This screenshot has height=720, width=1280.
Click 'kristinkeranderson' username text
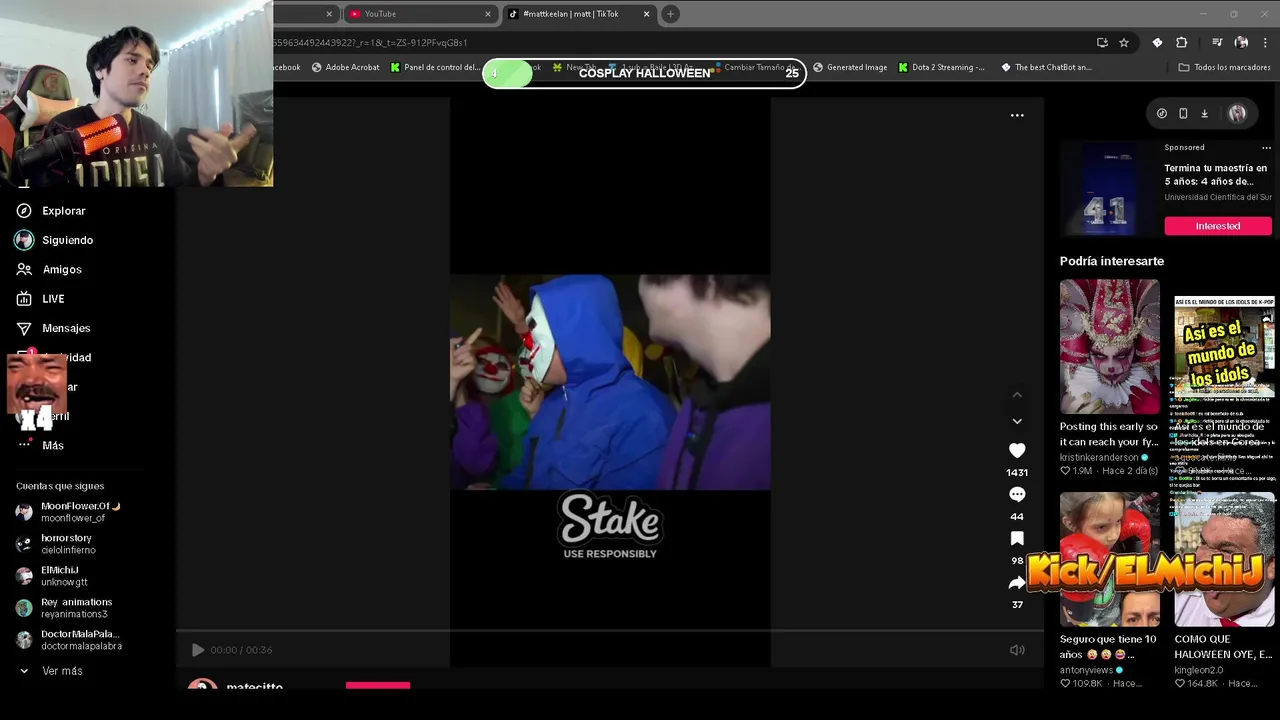(1099, 457)
